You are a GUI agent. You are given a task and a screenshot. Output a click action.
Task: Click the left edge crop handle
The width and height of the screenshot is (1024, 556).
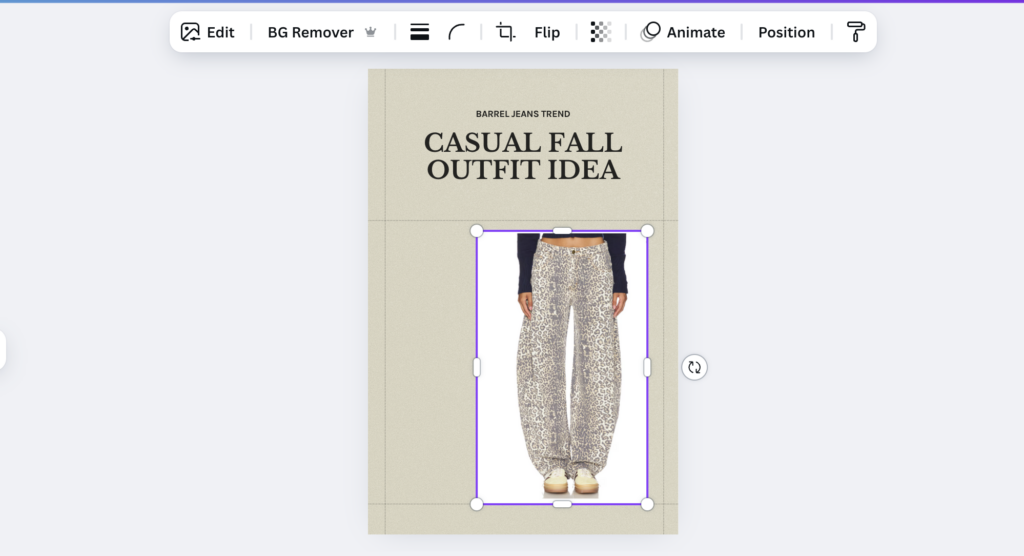pyautogui.click(x=477, y=367)
